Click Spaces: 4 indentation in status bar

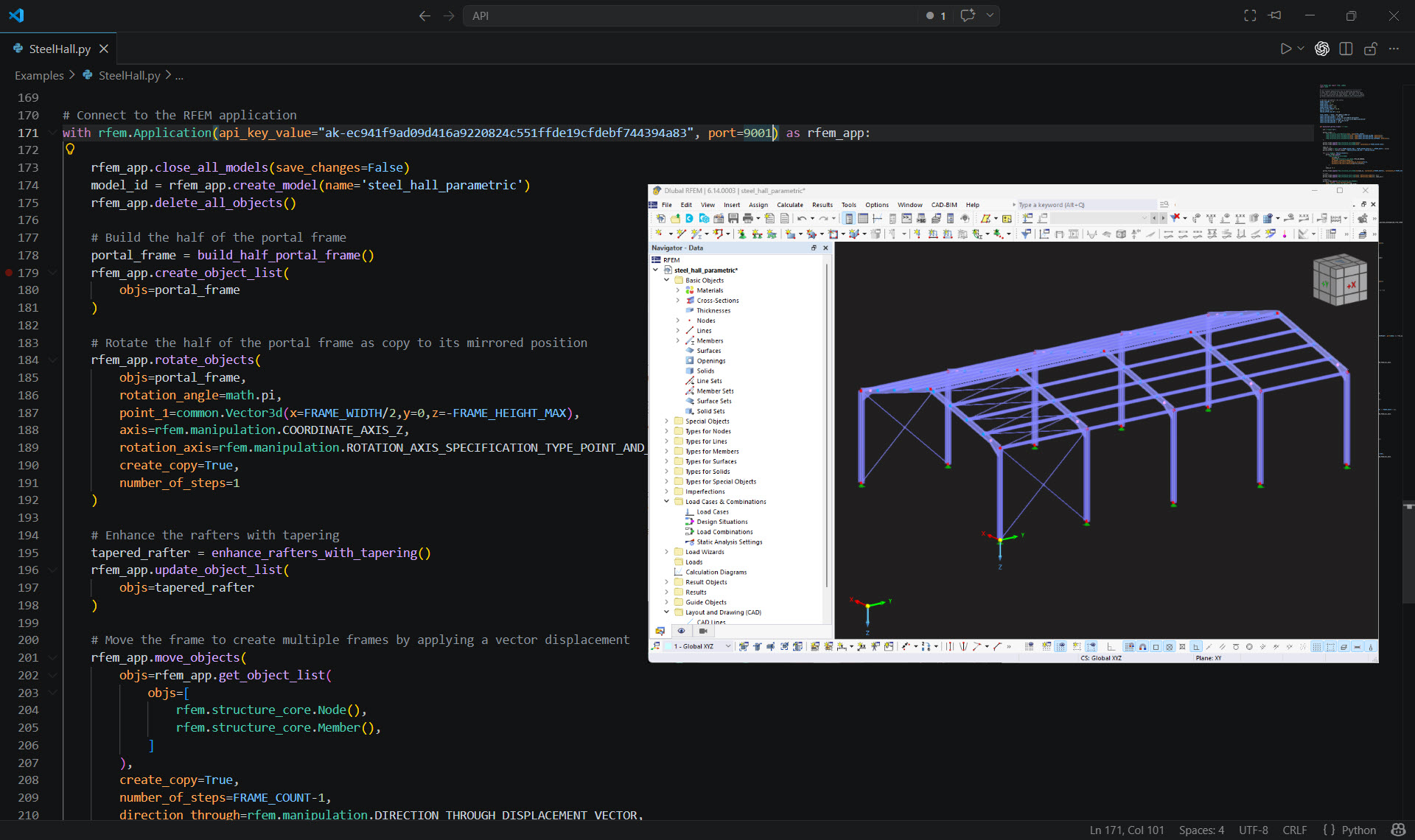(1201, 830)
